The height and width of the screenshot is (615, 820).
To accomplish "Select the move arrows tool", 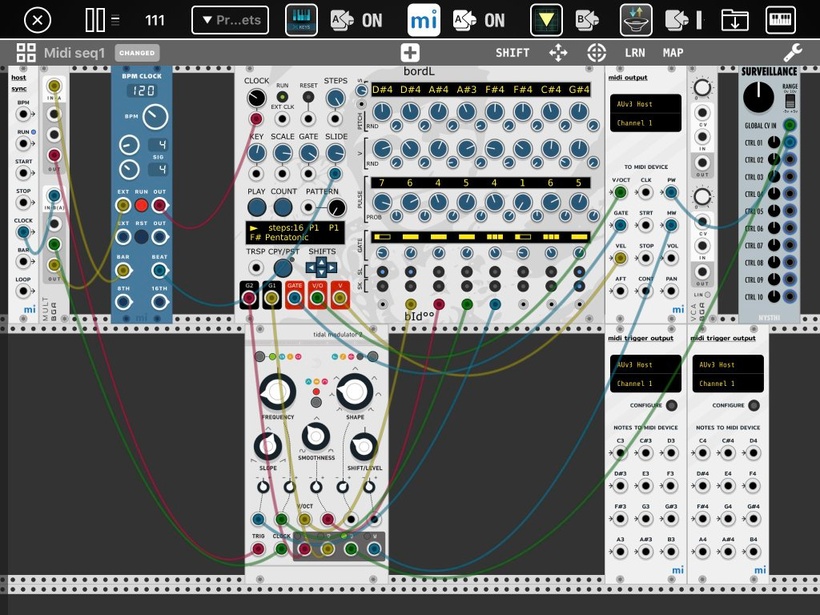I will [x=558, y=53].
